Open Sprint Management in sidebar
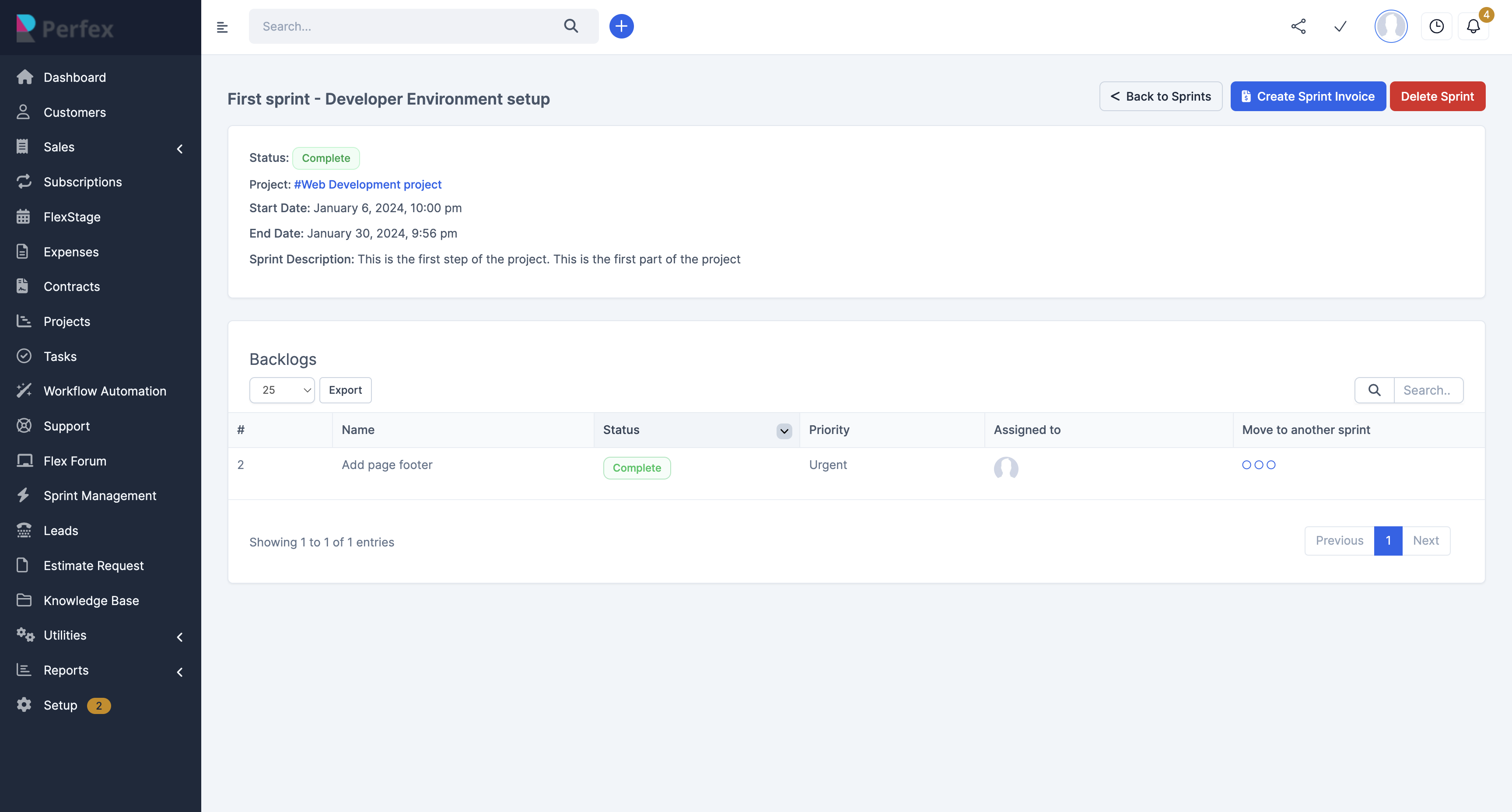1512x812 pixels. pos(100,496)
